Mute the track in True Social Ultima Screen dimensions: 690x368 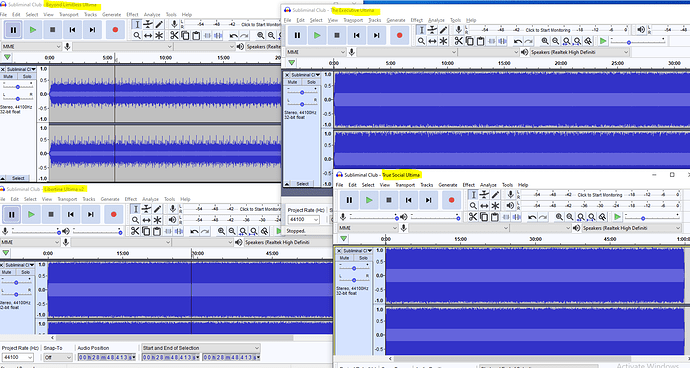click(344, 258)
